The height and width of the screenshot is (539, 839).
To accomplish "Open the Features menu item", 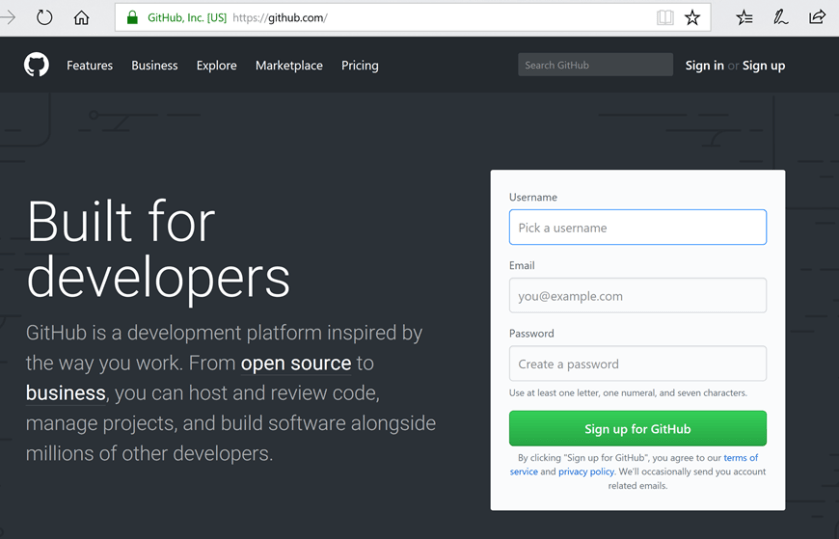I will point(90,65).
